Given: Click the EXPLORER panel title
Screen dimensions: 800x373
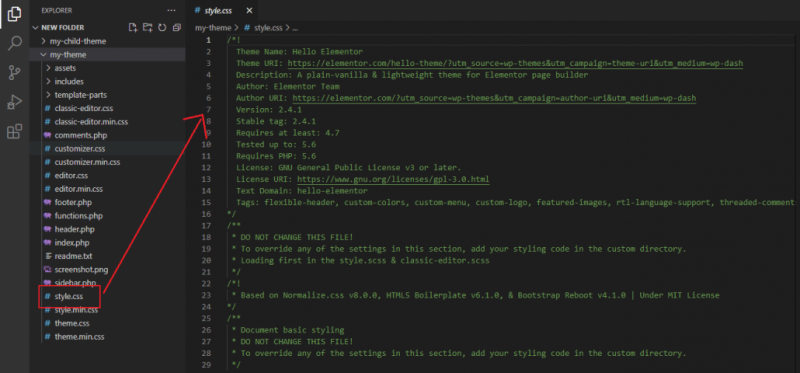Looking at the screenshot, I should 57,10.
